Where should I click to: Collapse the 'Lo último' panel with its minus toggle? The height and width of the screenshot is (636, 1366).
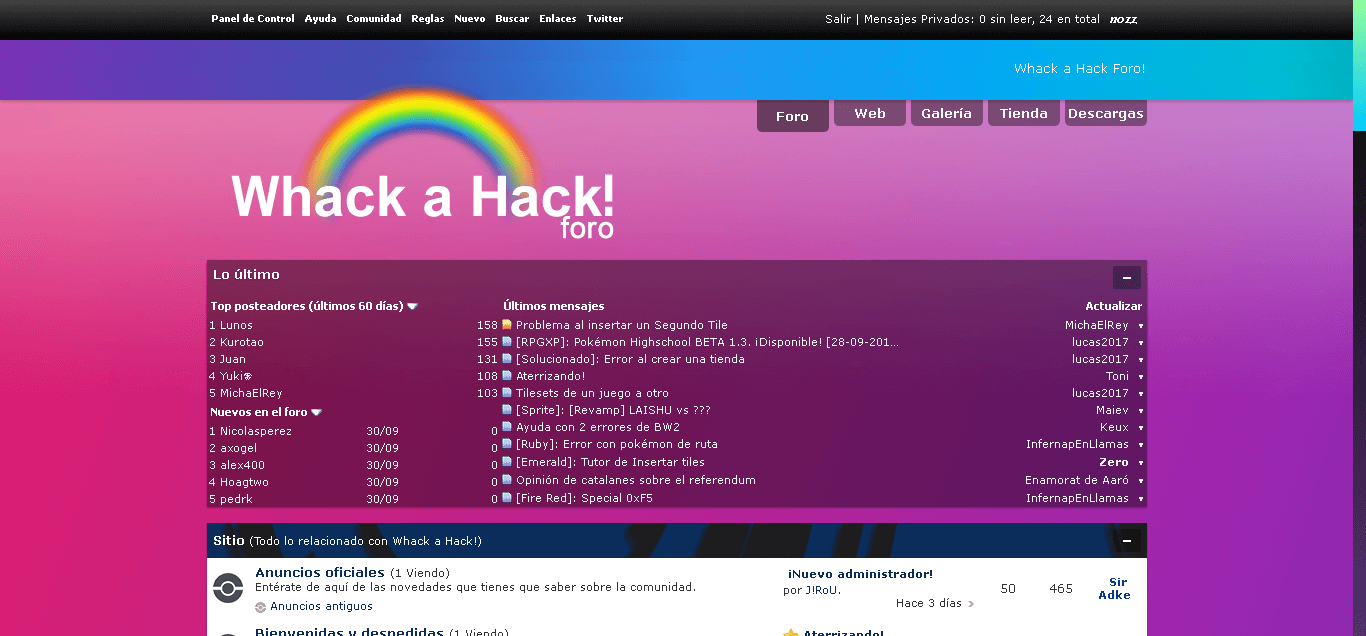pyautogui.click(x=1126, y=277)
